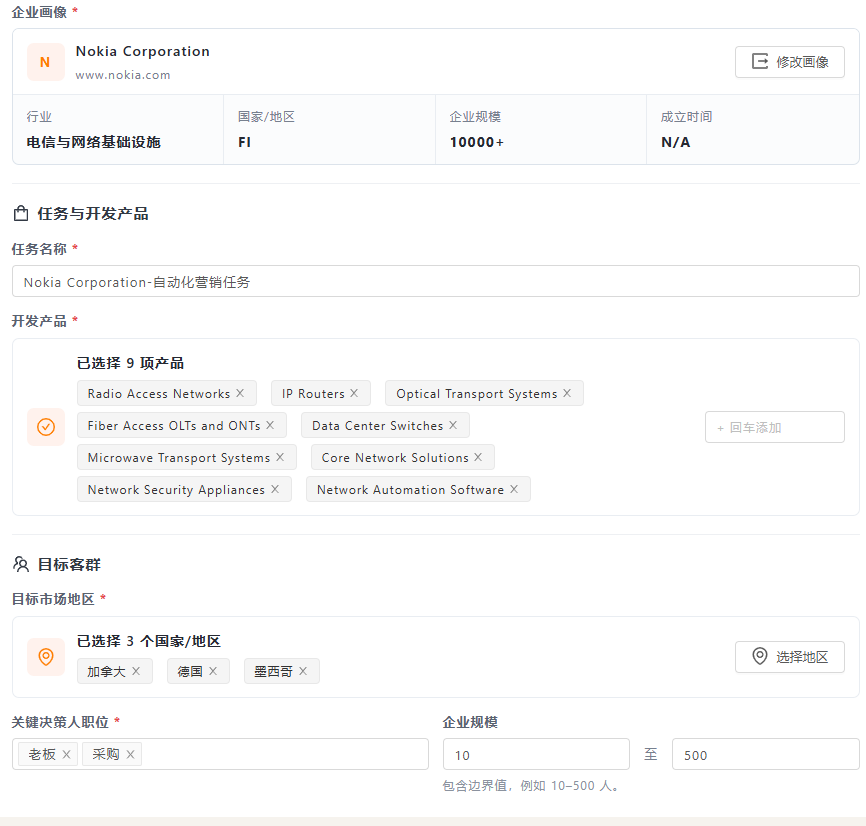
Task: Delete the 采购 decision-maker tag
Action: (x=130, y=754)
